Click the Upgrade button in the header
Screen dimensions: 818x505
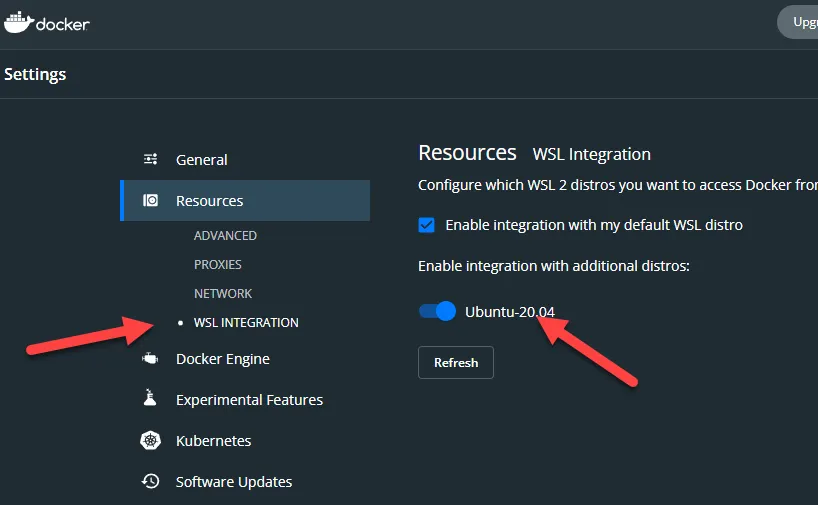[798, 22]
